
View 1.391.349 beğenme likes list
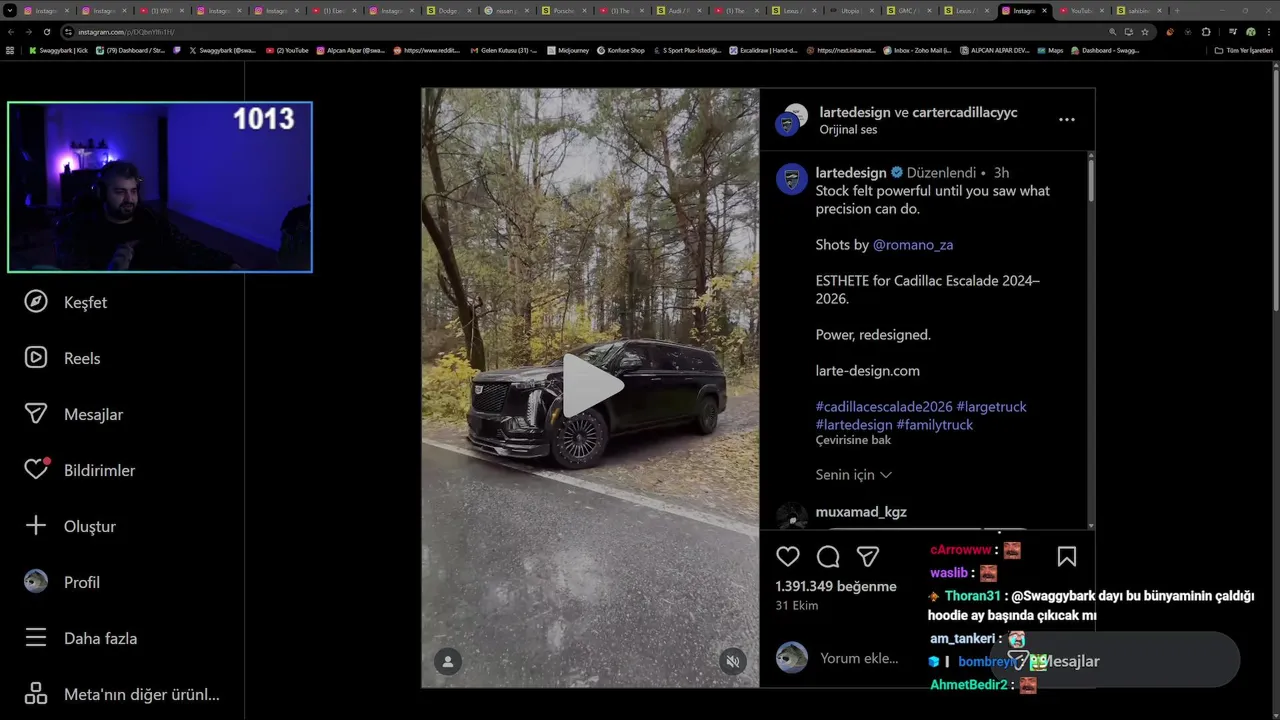tap(836, 586)
